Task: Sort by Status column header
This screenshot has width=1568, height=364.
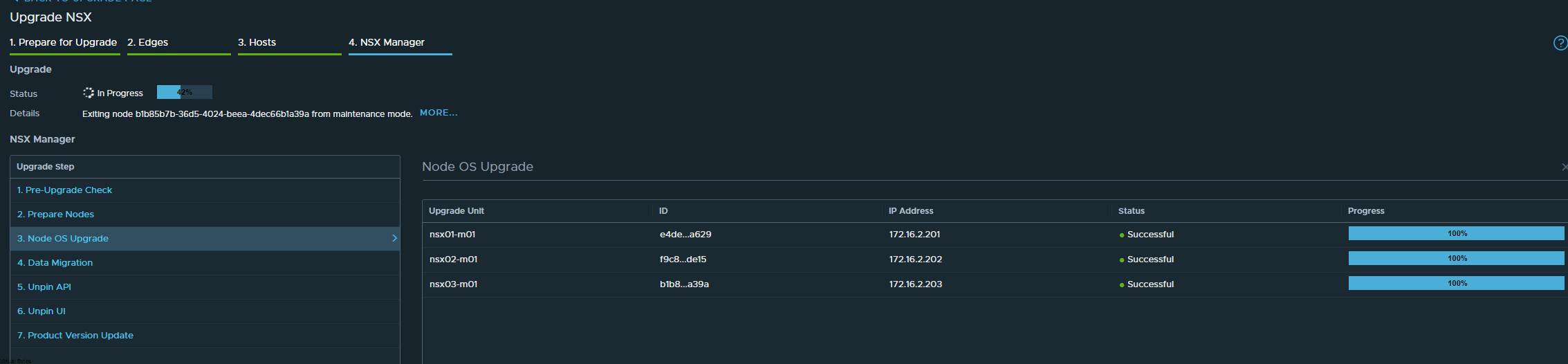Action: pyautogui.click(x=1132, y=211)
